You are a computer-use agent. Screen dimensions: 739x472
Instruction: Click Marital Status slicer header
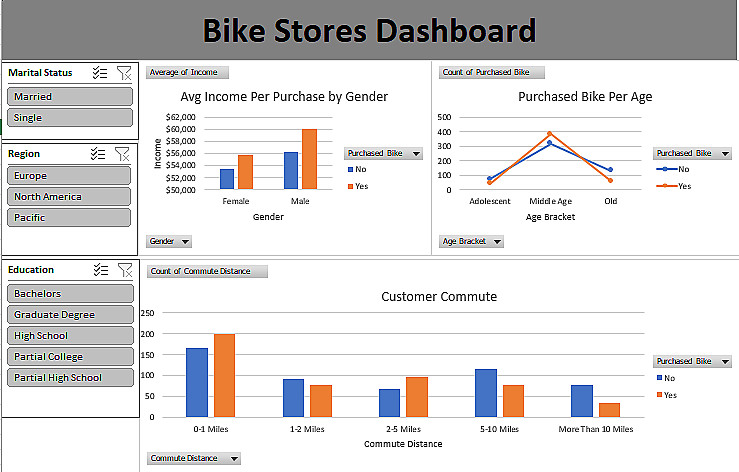pyautogui.click(x=40, y=73)
